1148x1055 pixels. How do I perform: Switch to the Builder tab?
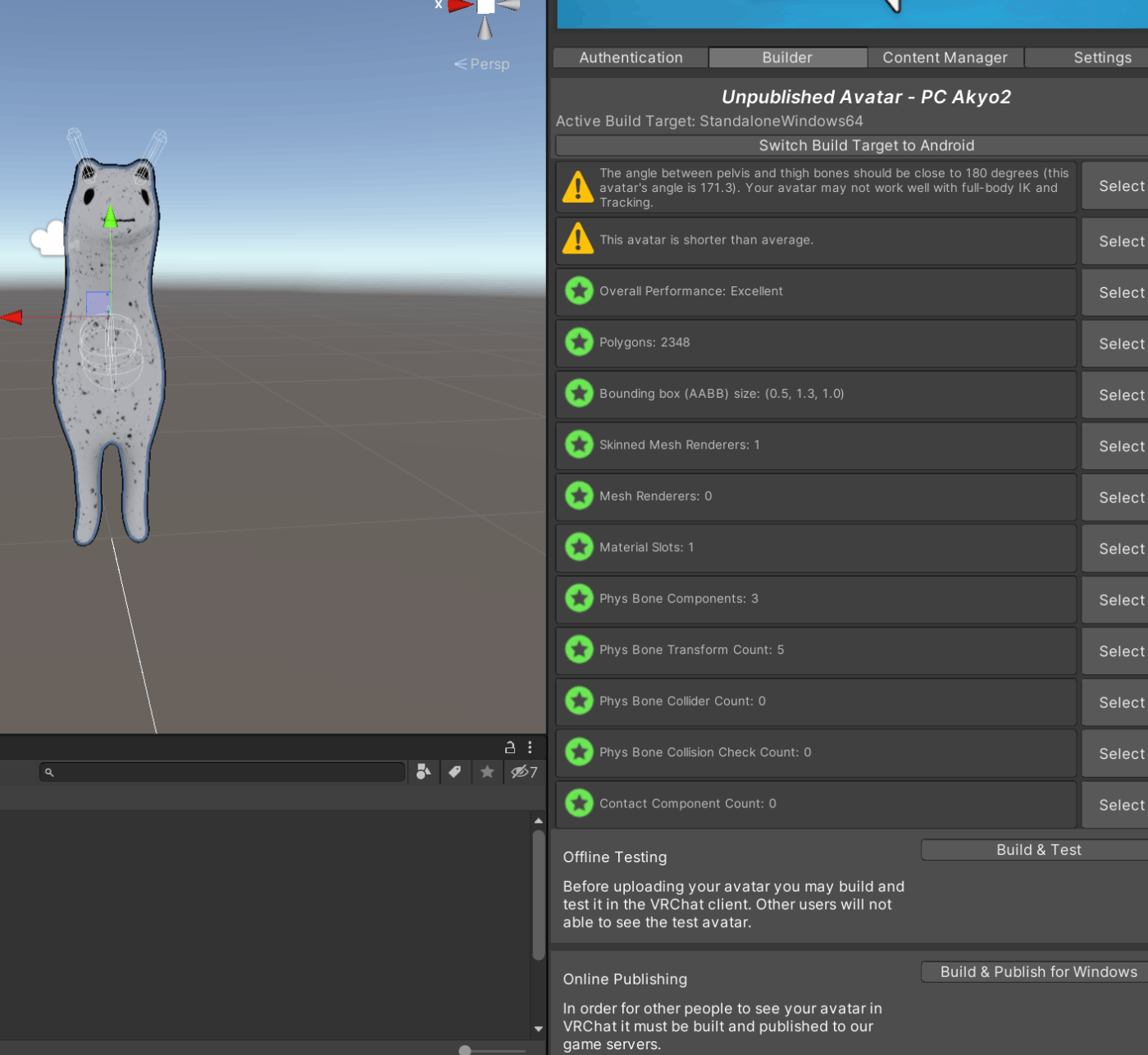(787, 57)
